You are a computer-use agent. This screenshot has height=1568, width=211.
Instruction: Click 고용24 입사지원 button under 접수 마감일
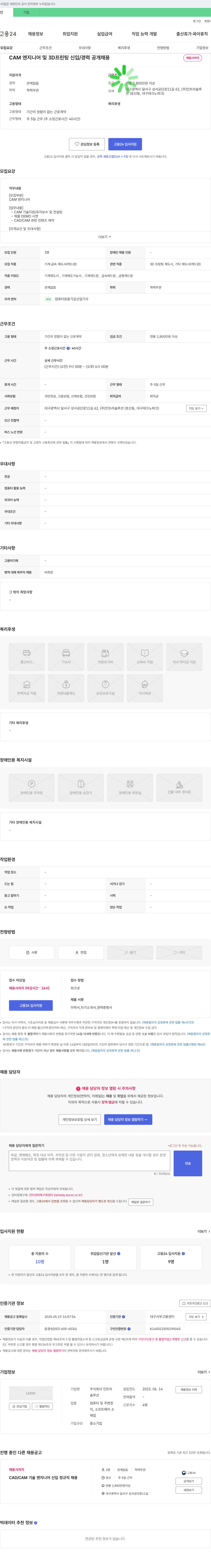coord(31,1005)
